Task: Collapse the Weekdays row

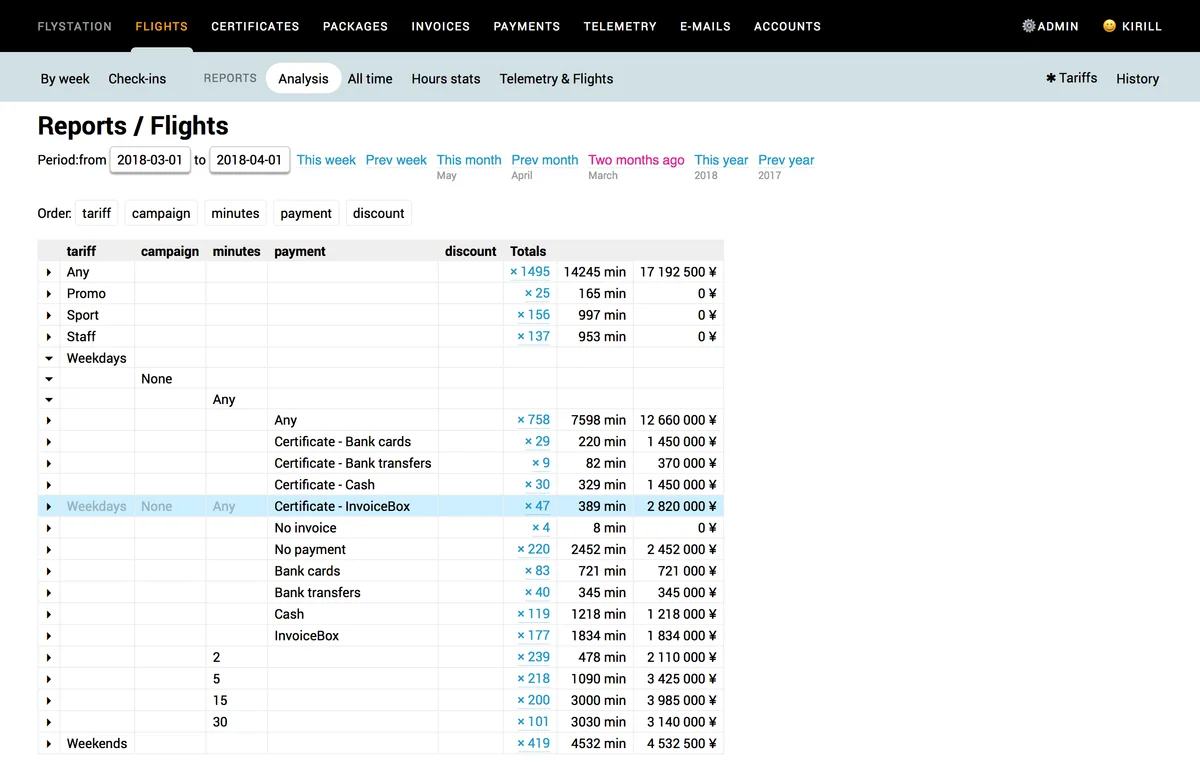Action: click(x=48, y=357)
